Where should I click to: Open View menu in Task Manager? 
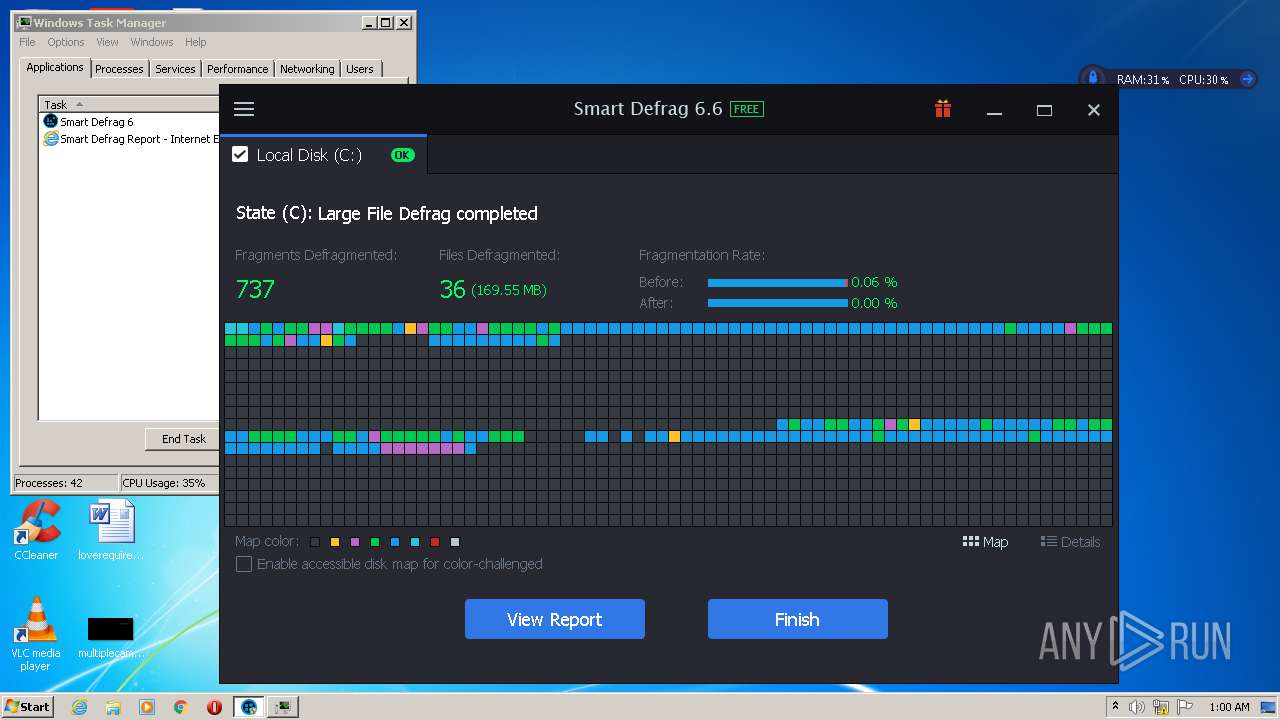[107, 42]
